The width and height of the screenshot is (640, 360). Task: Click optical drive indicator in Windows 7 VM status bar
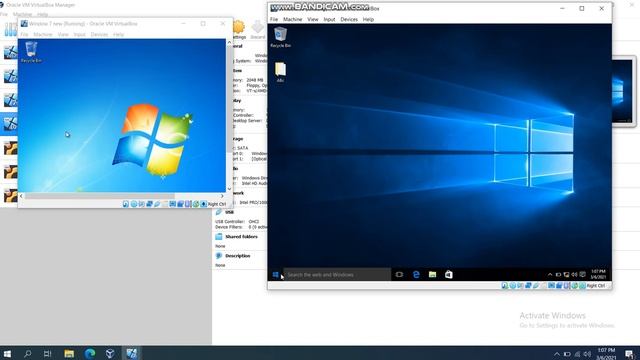pos(133,204)
